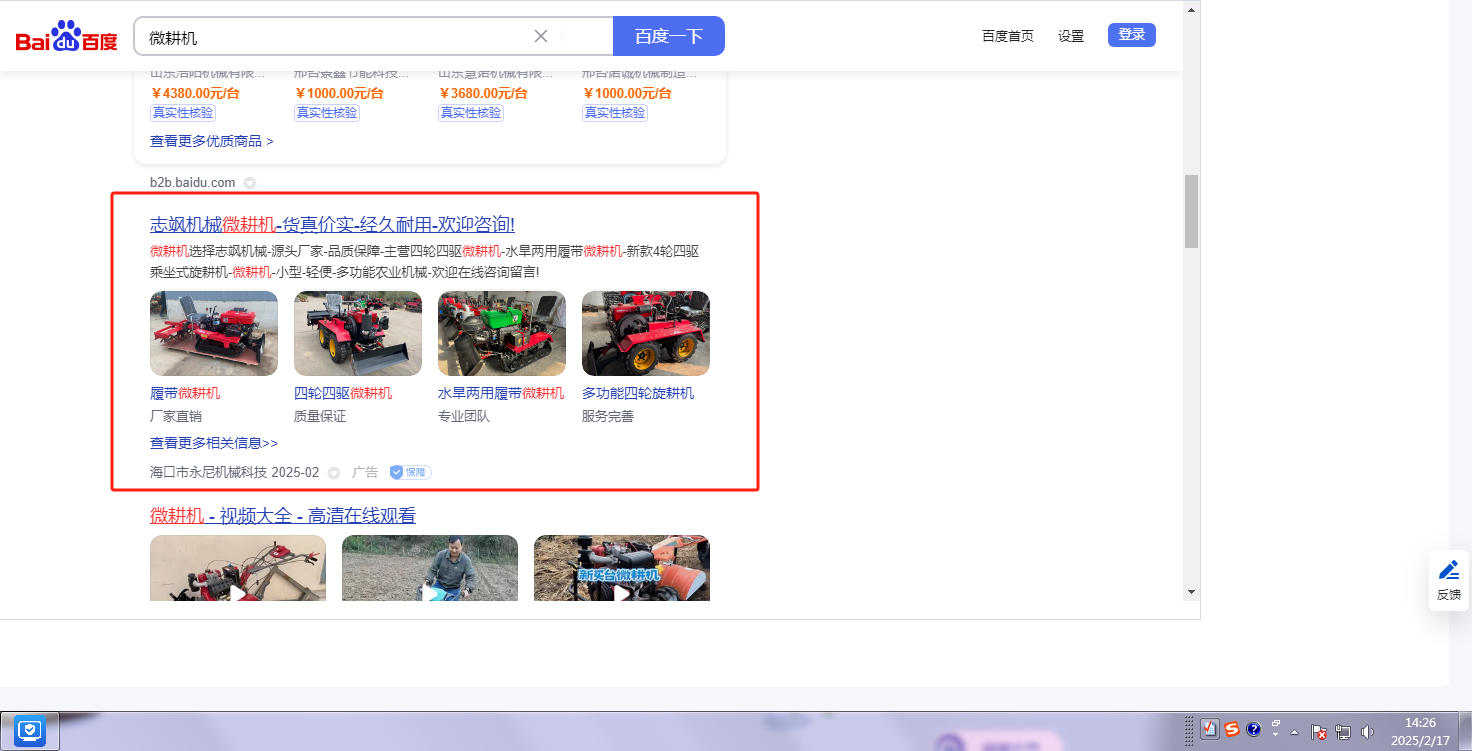Click the 登录 login button
This screenshot has height=751, width=1472.
pos(1132,35)
